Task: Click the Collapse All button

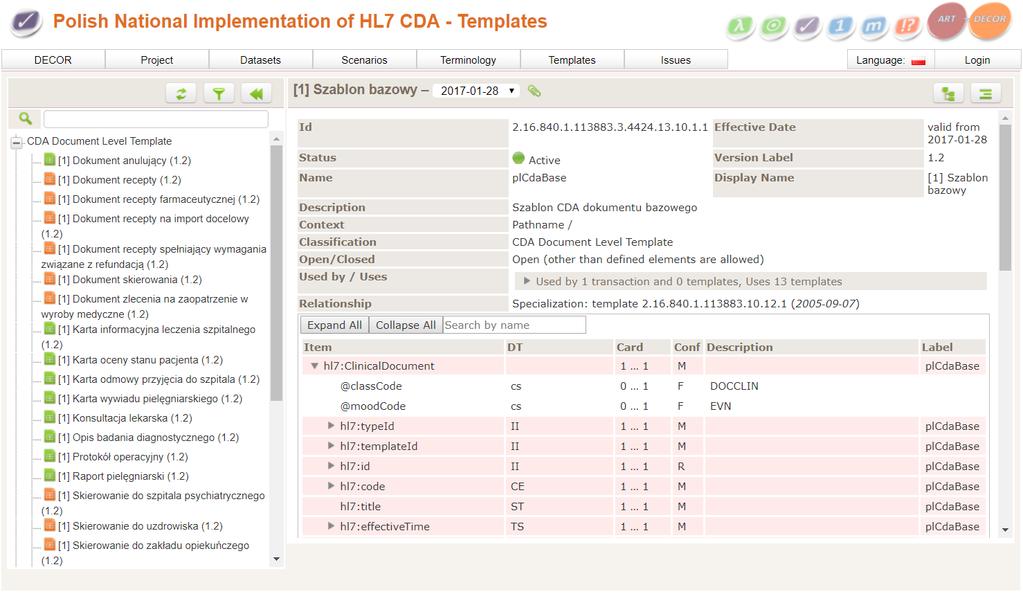Action: 405,325
